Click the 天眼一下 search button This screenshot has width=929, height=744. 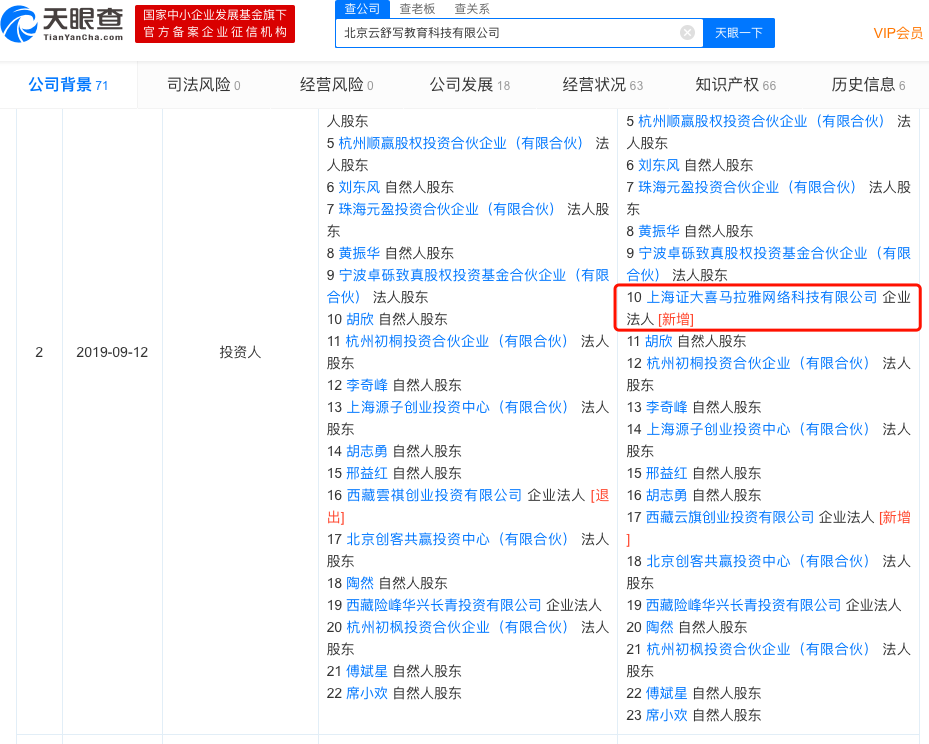click(x=738, y=33)
